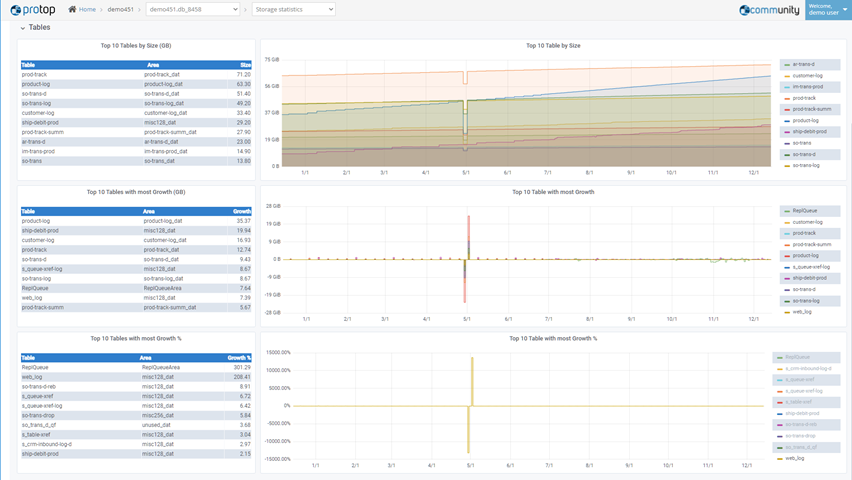Viewport: 852px width, 480px height.
Task: Toggle s_crm-inbound-log-d series in Growth % legend
Action: [808, 369]
